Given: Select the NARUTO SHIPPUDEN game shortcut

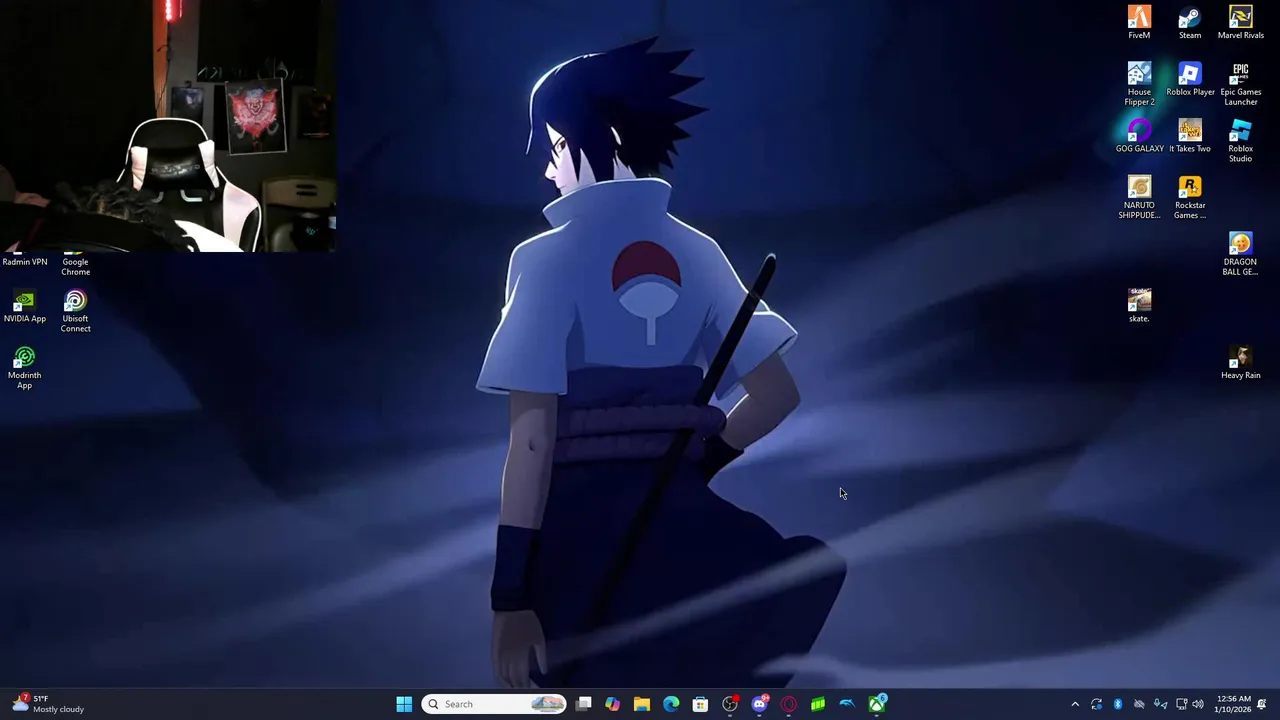Looking at the screenshot, I should (x=1139, y=198).
